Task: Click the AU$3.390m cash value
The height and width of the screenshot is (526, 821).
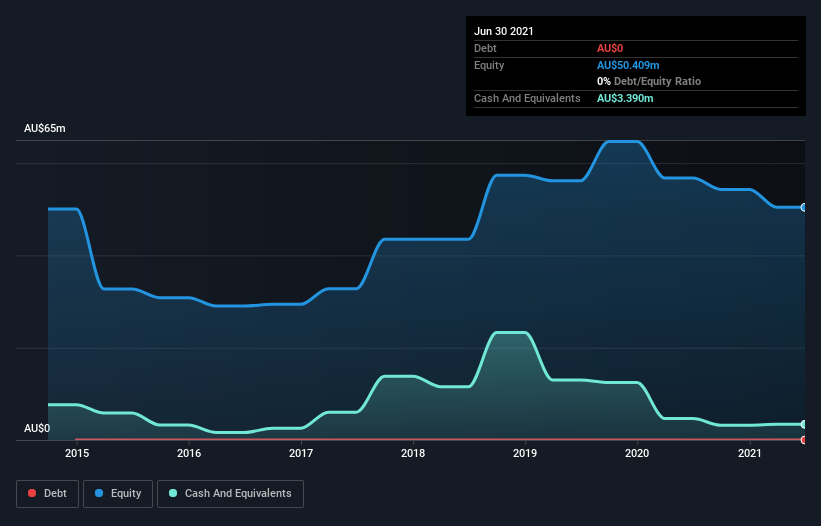Action: [625, 98]
